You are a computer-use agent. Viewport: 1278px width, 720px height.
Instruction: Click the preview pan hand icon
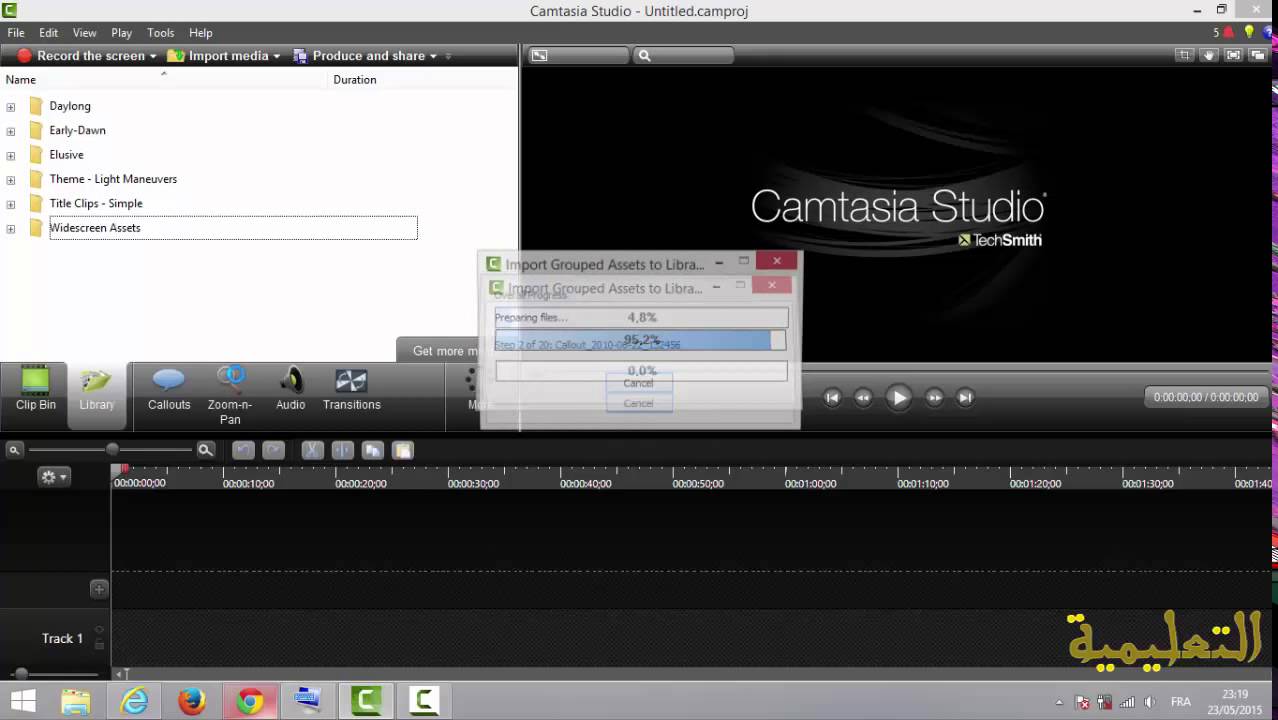click(x=1209, y=56)
